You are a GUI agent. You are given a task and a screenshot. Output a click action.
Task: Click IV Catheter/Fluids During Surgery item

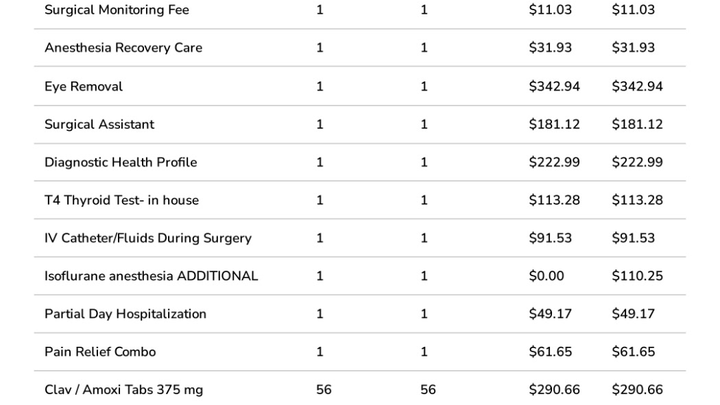(x=148, y=238)
